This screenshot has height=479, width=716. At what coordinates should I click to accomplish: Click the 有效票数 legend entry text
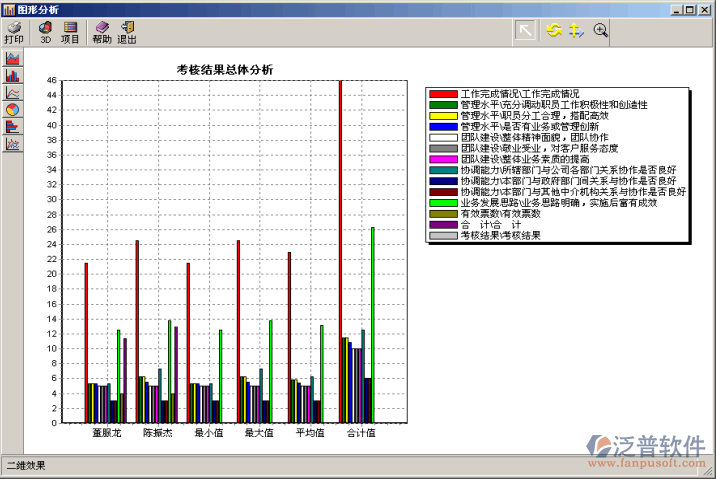[500, 214]
